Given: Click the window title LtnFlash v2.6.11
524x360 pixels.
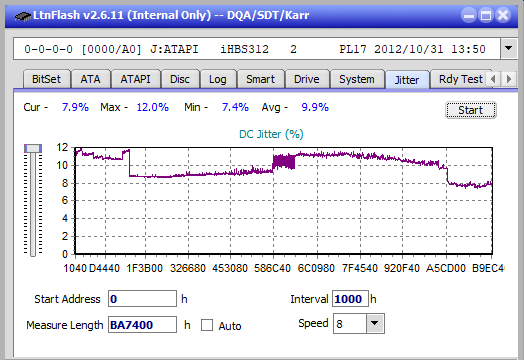Looking at the screenshot, I should click(x=79, y=15).
